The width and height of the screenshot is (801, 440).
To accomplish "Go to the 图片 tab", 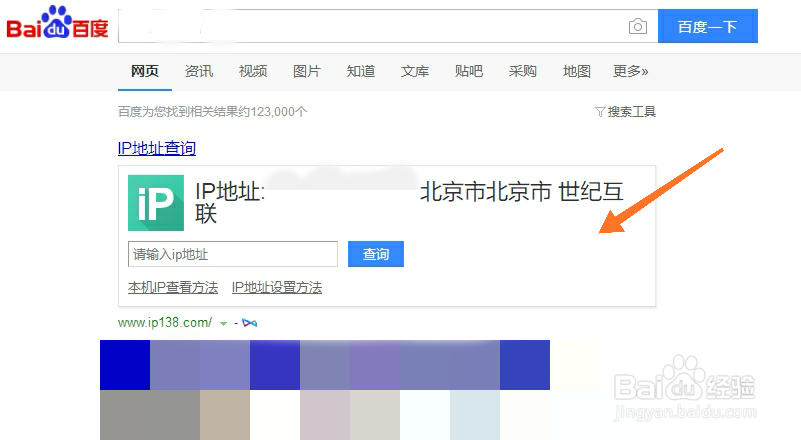I will [307, 71].
